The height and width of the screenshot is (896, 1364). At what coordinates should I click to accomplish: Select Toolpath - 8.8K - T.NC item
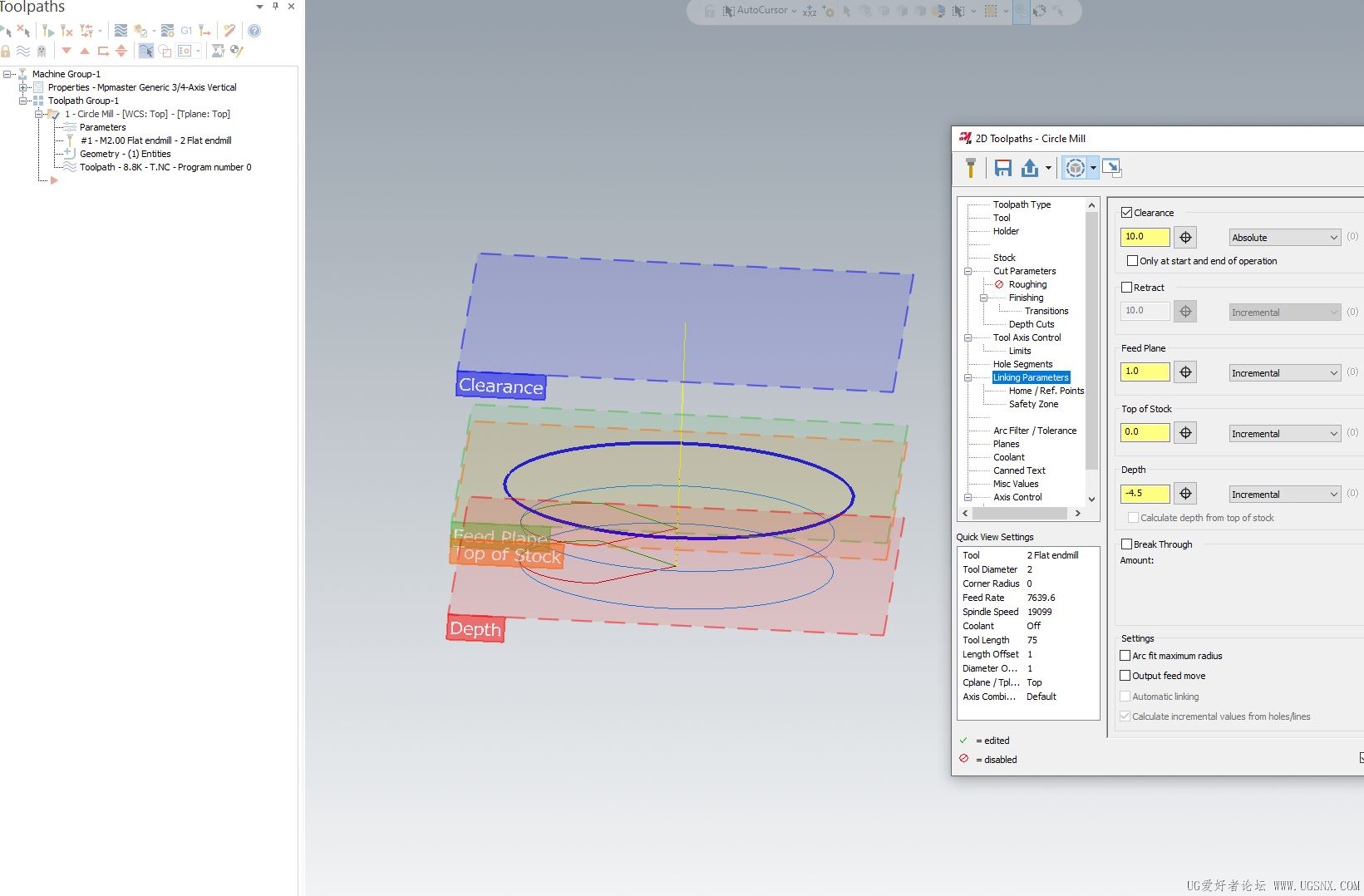pyautogui.click(x=165, y=167)
